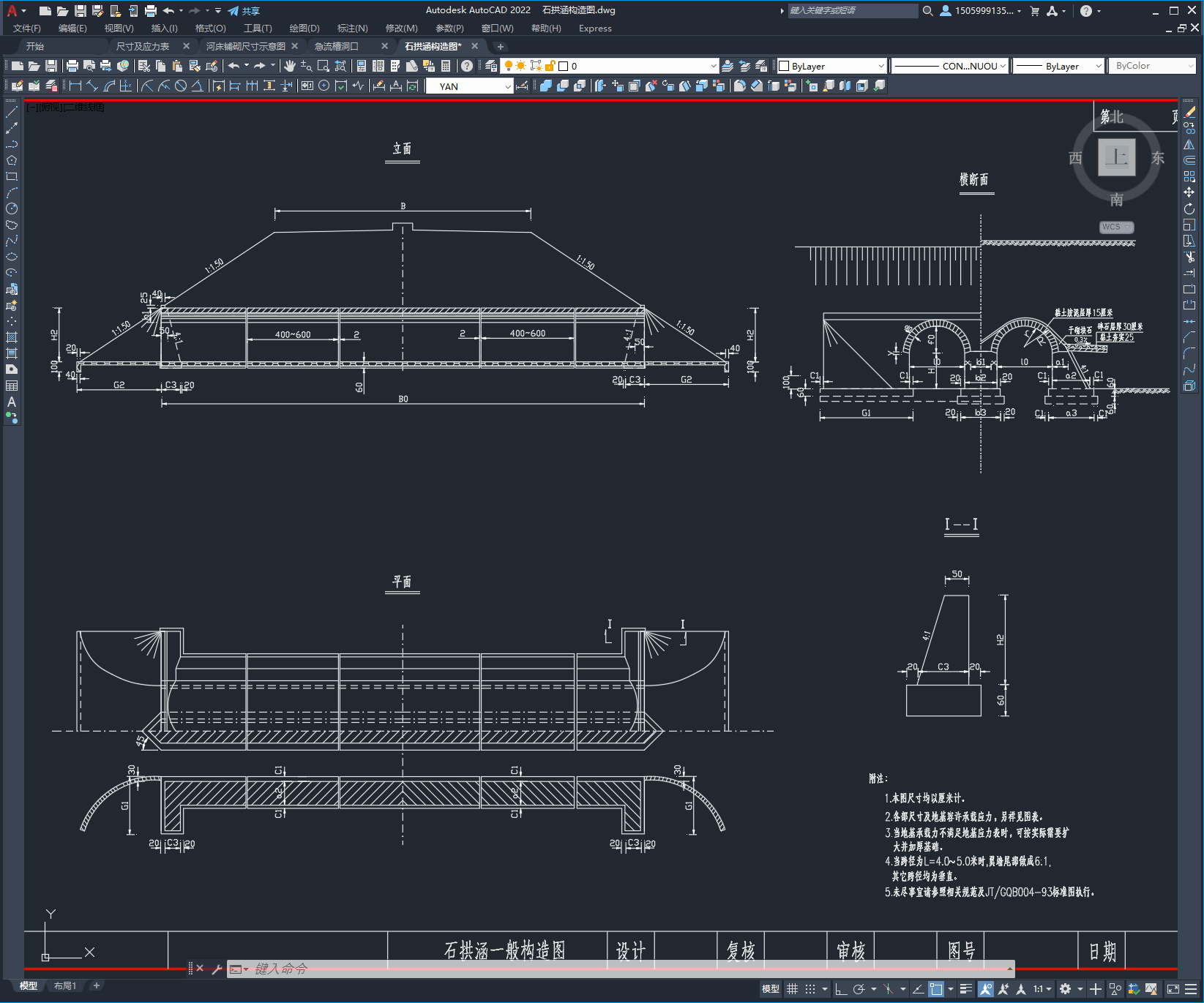This screenshot has height=1003, width=1204.
Task: Click the Save icon in quick access toolbar
Action: click(81, 11)
